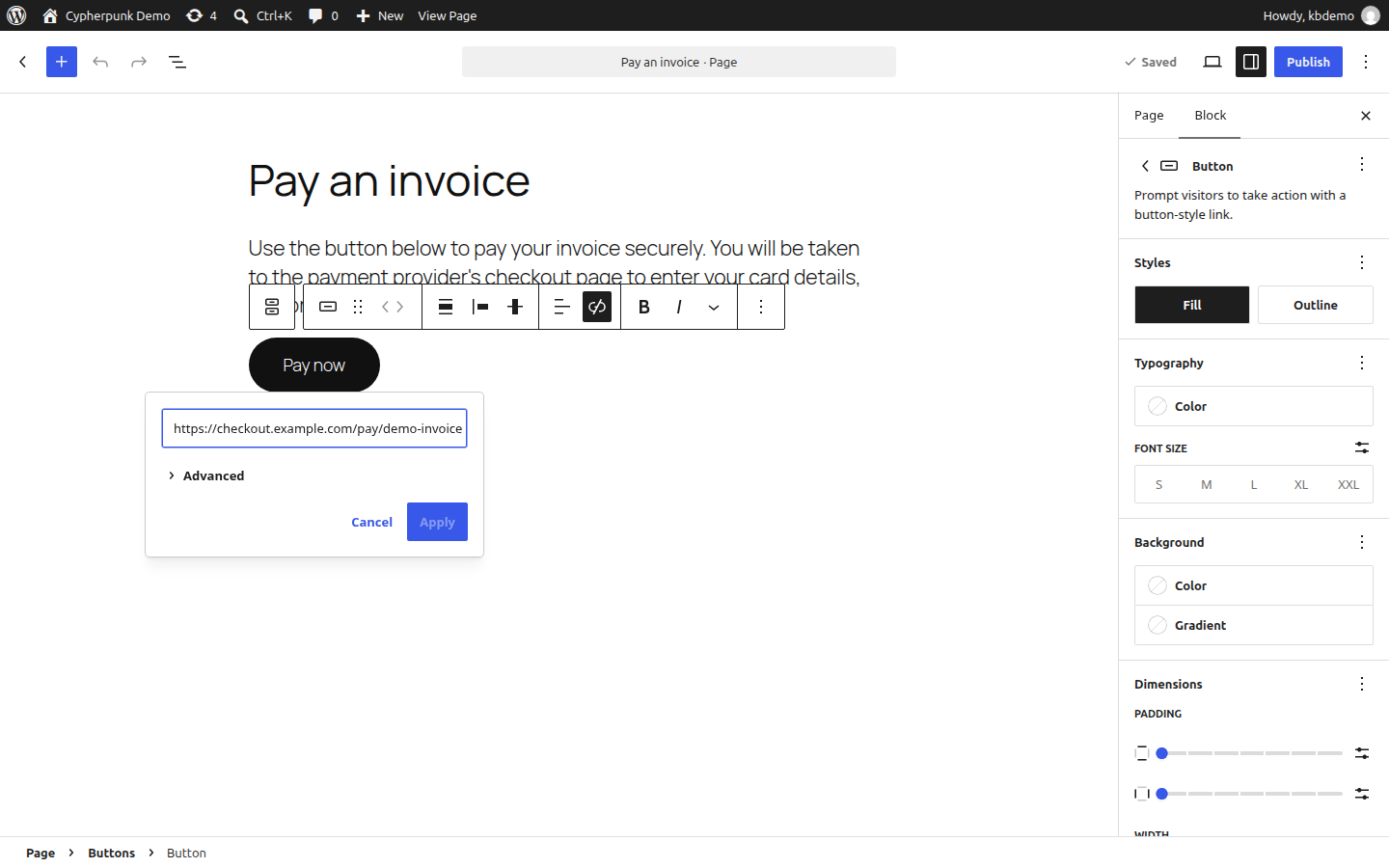Choose font size M
Viewport: 1389px width, 868px height.
[x=1206, y=485]
